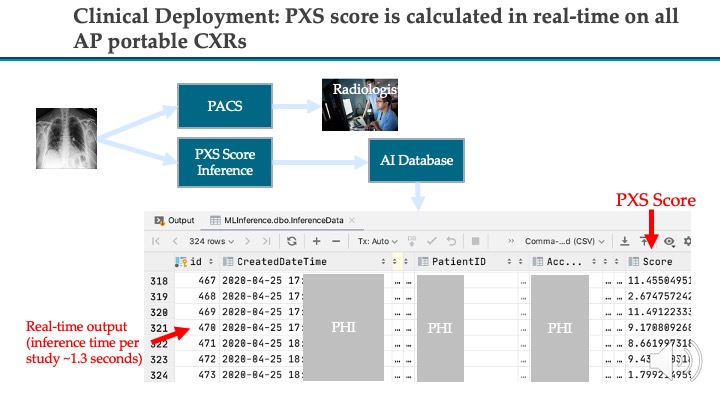Viewport: 720px width, 405px height.
Task: Click the download export data icon
Action: [624, 241]
